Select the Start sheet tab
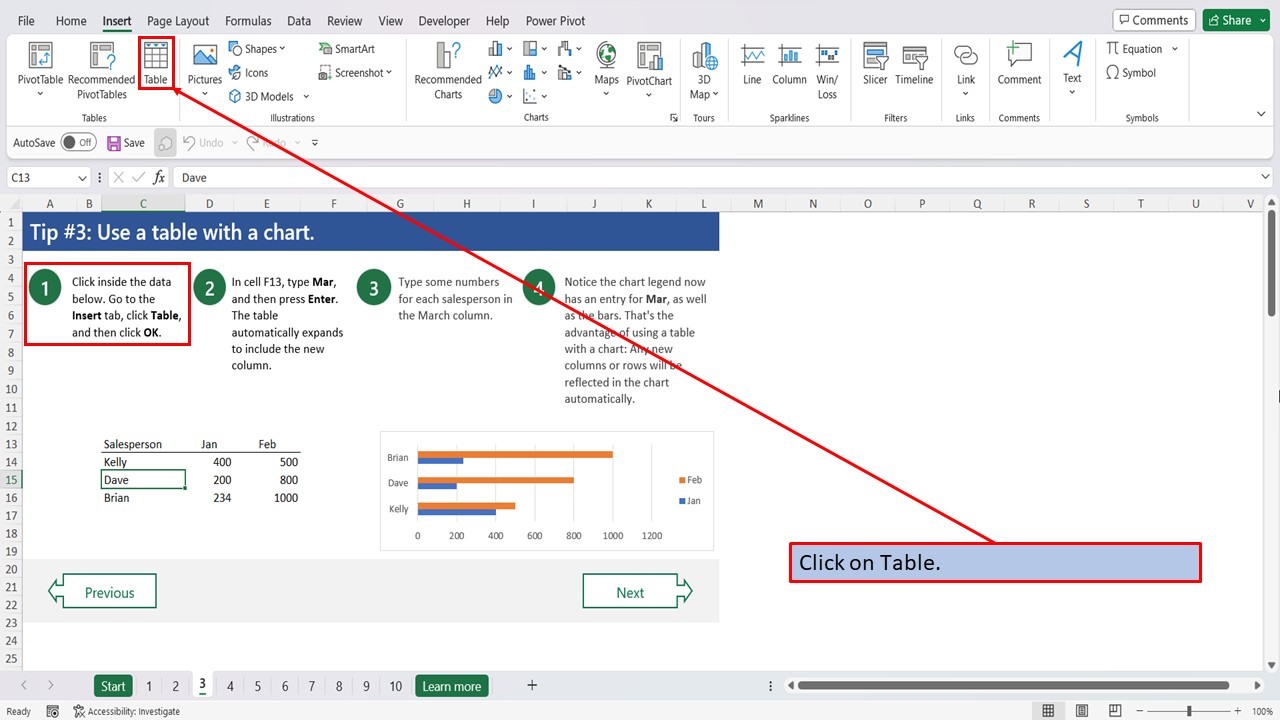The height and width of the screenshot is (720, 1280). coord(112,686)
